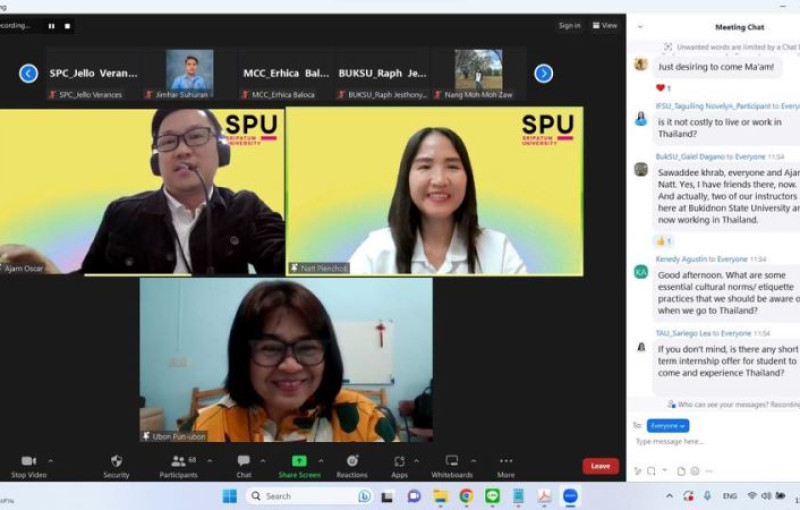The height and width of the screenshot is (510, 800).
Task: Open emoji picker in chat
Action: pos(695,471)
